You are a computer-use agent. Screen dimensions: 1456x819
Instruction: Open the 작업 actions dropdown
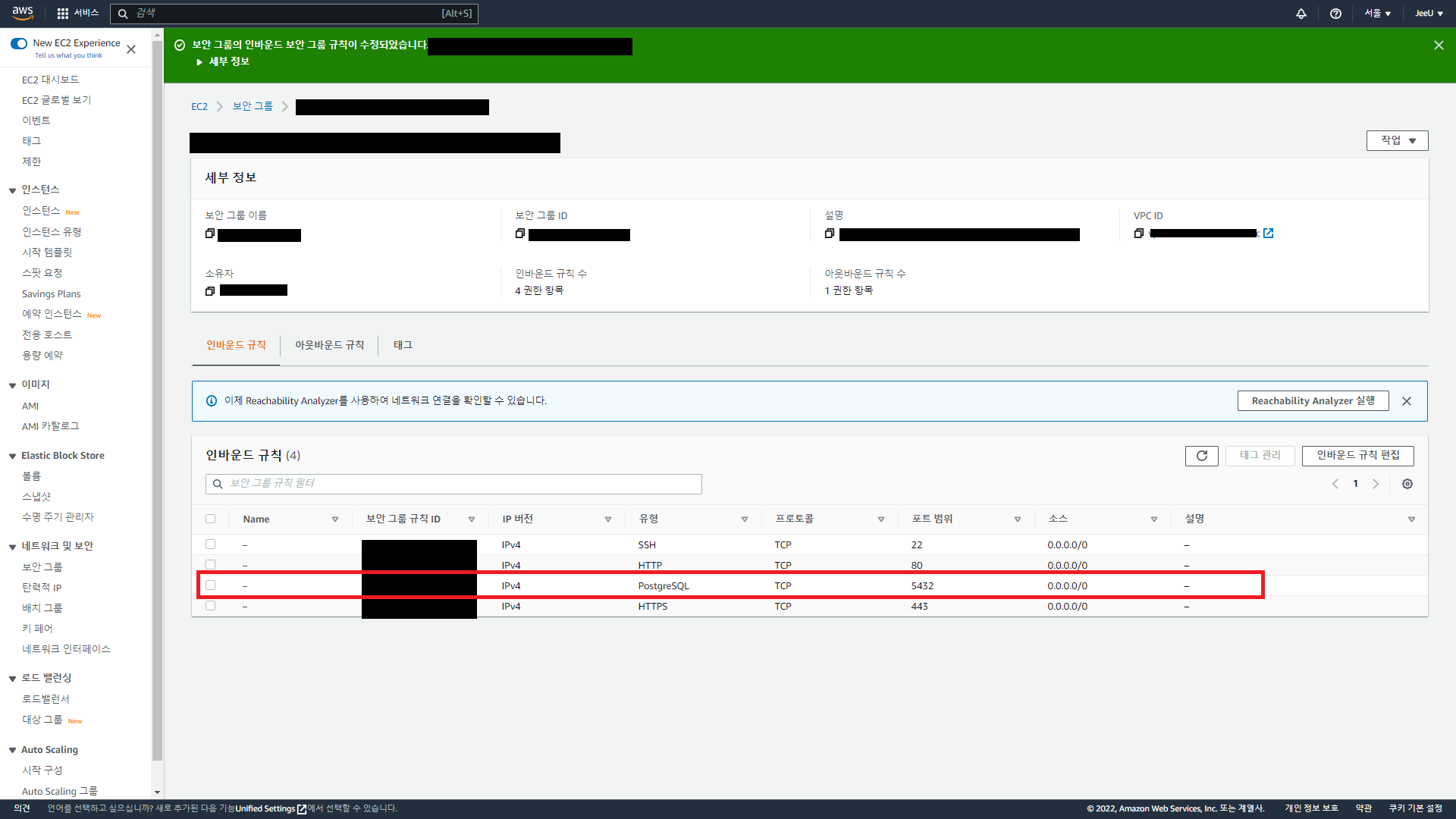click(1397, 140)
